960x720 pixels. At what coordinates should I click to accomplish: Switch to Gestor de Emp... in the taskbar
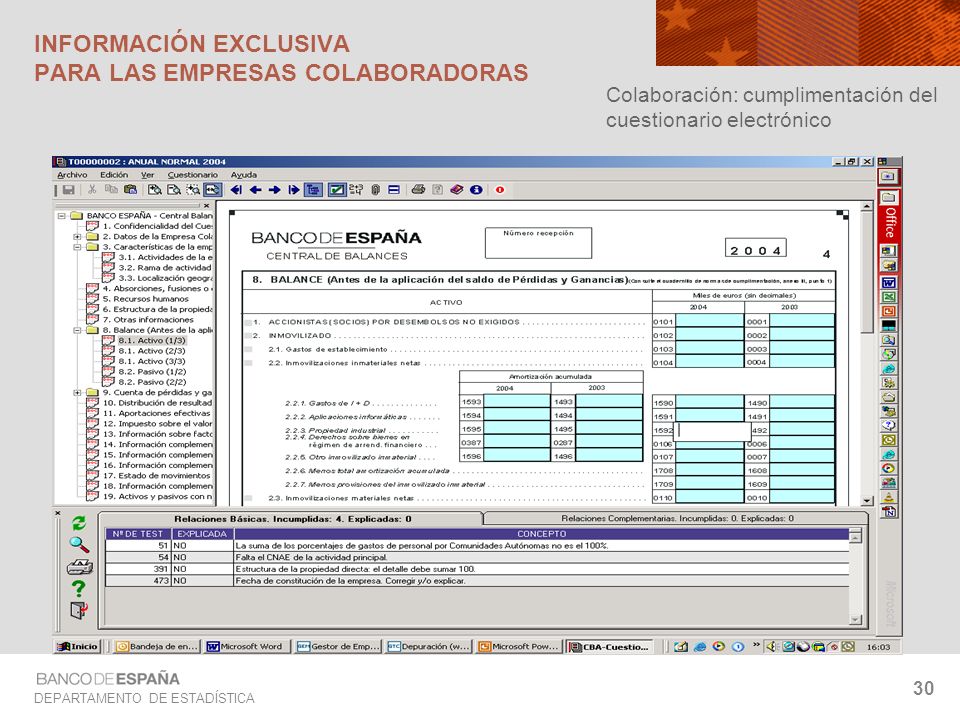point(339,647)
